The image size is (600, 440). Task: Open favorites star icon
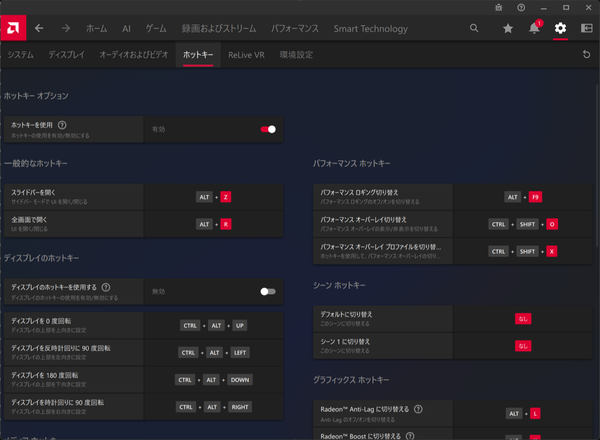click(x=508, y=28)
